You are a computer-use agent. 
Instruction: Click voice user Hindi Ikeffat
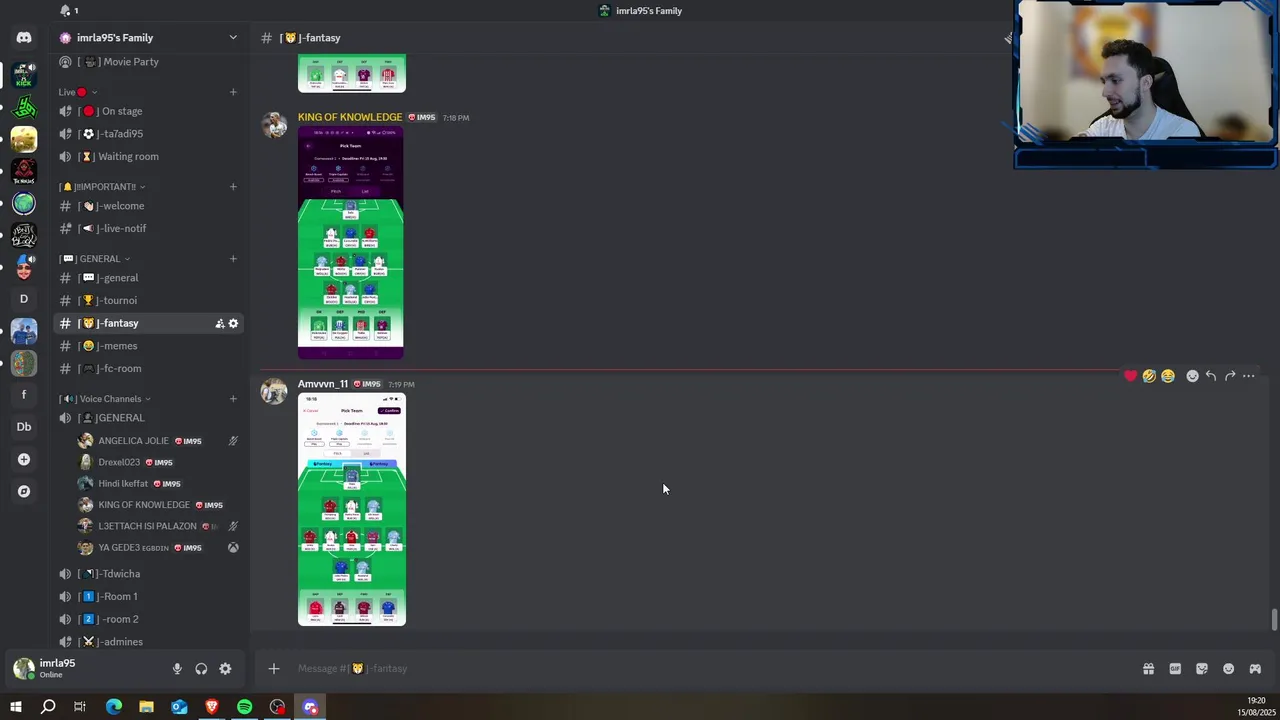coord(158,484)
